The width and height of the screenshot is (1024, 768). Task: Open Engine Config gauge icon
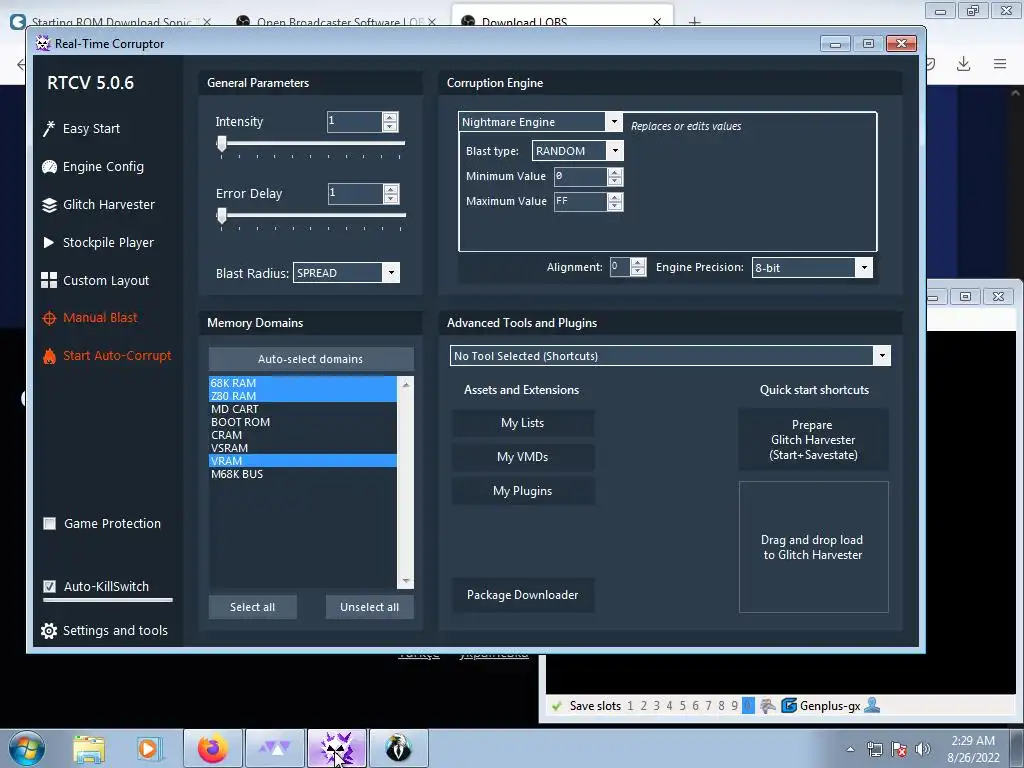[49, 167]
